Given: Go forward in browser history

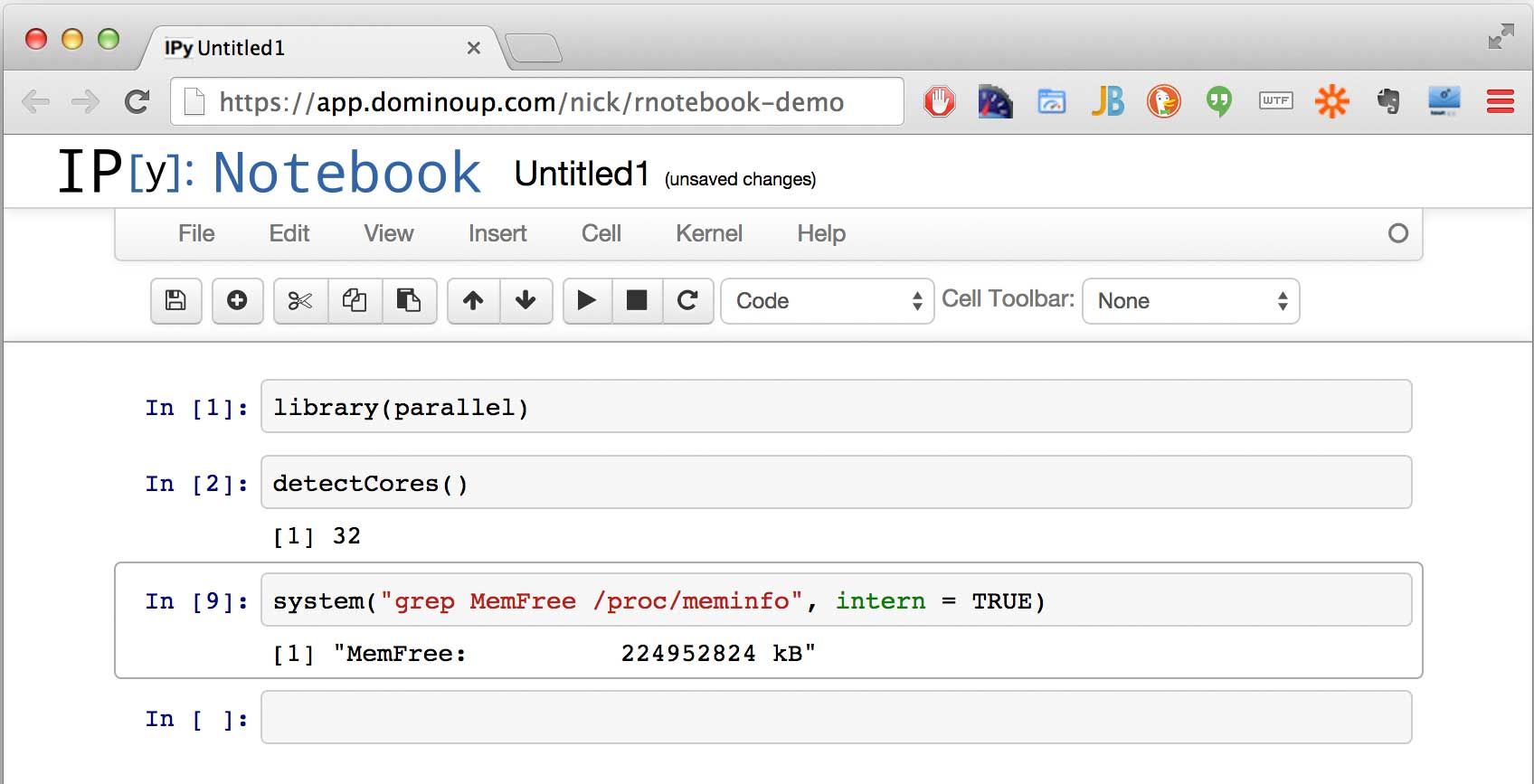Looking at the screenshot, I should 85,101.
